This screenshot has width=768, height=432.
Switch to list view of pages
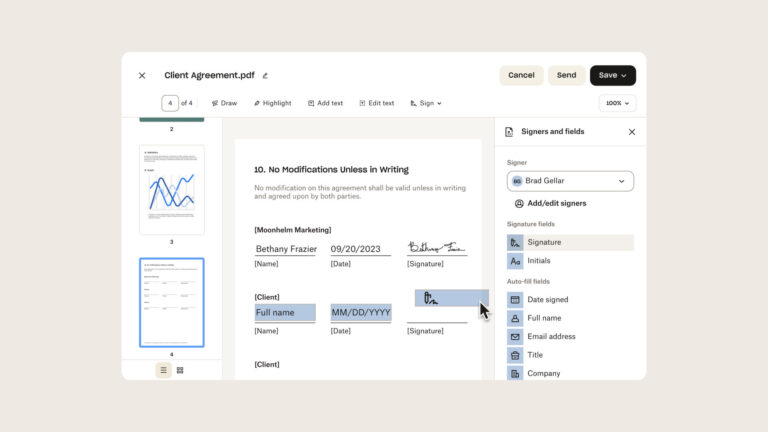163,370
